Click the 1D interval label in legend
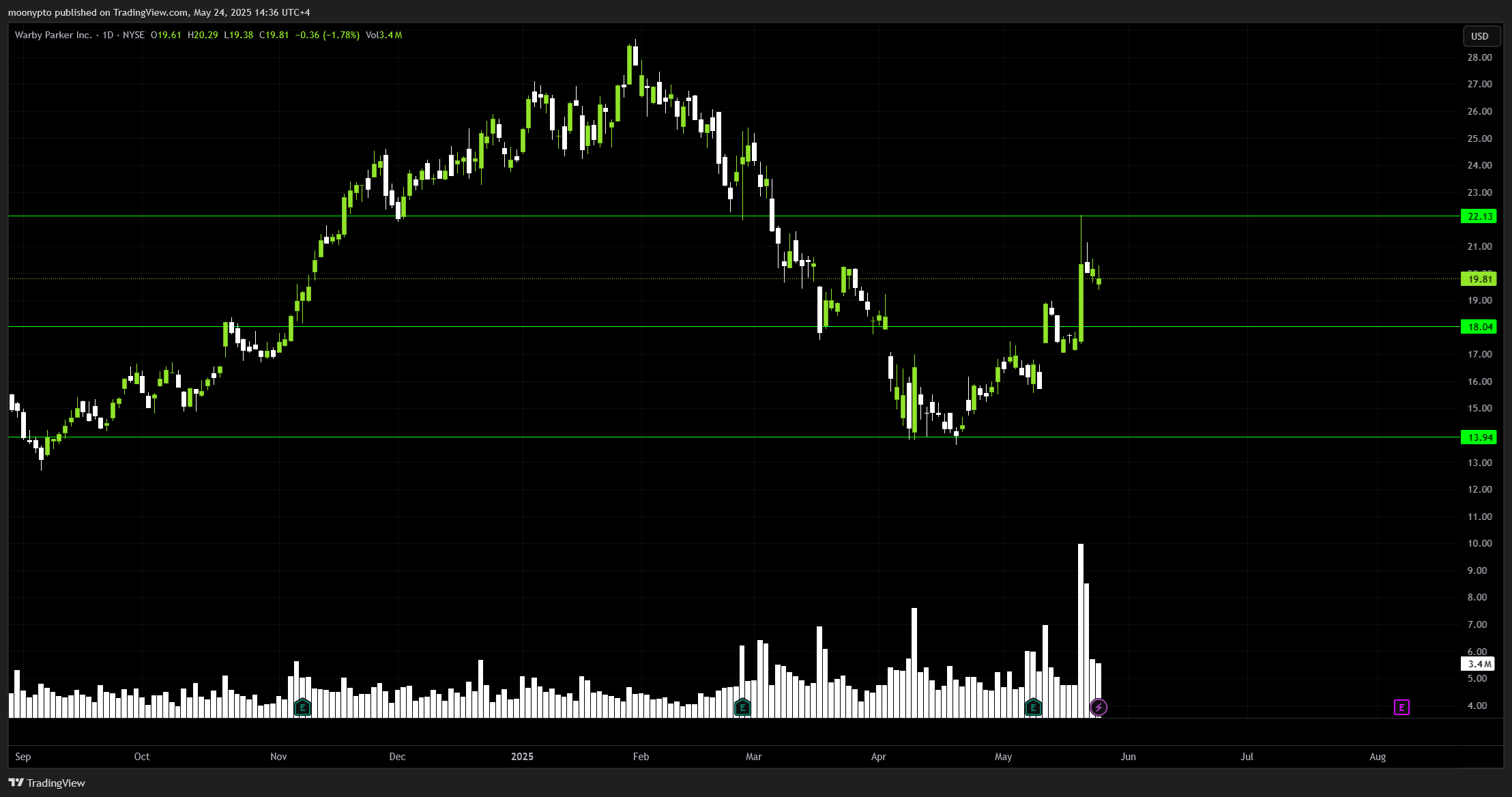The height and width of the screenshot is (797, 1512). tap(108, 35)
